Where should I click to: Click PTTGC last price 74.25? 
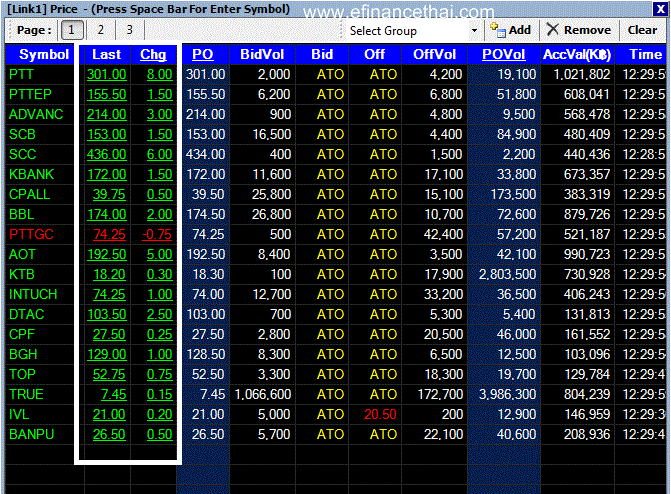[110, 235]
